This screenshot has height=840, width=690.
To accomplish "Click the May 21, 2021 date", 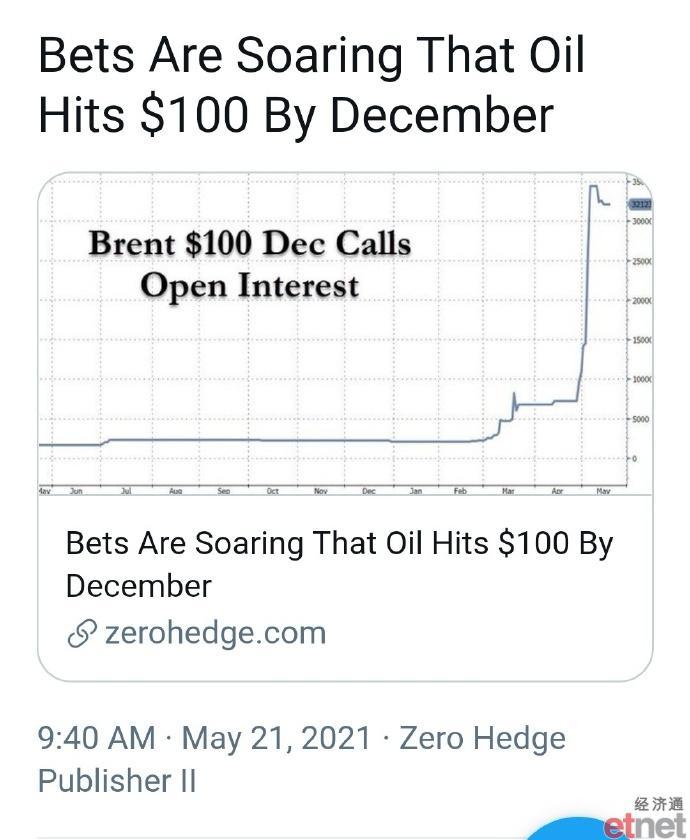I will [276, 738].
